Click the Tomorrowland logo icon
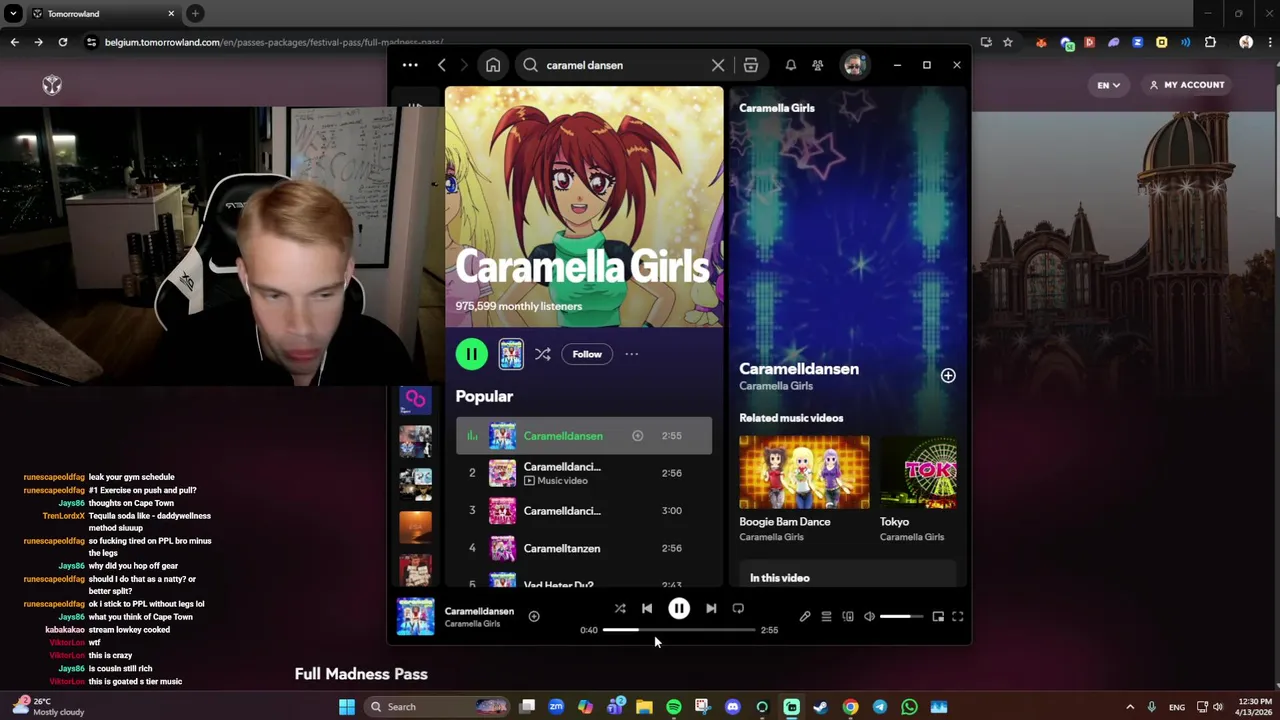Viewport: 1280px width, 720px height. click(x=52, y=86)
